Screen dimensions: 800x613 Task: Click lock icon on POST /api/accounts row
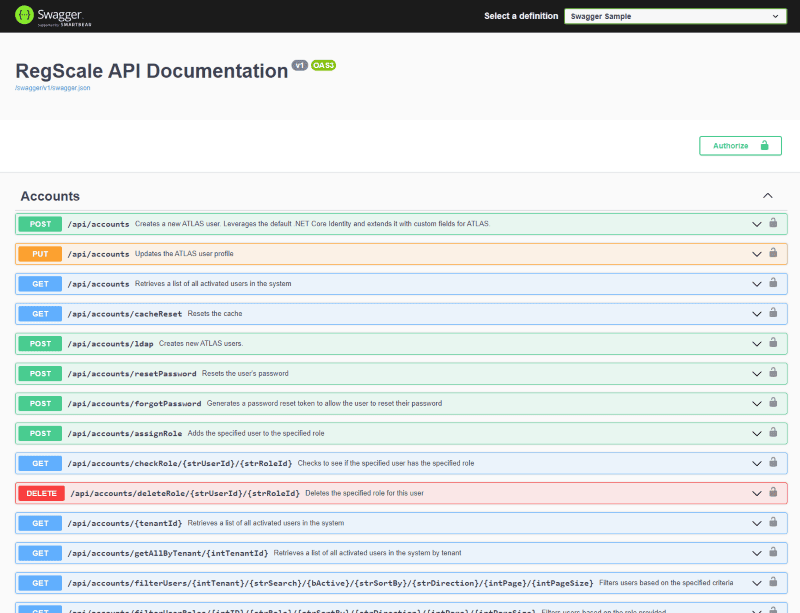(773, 223)
